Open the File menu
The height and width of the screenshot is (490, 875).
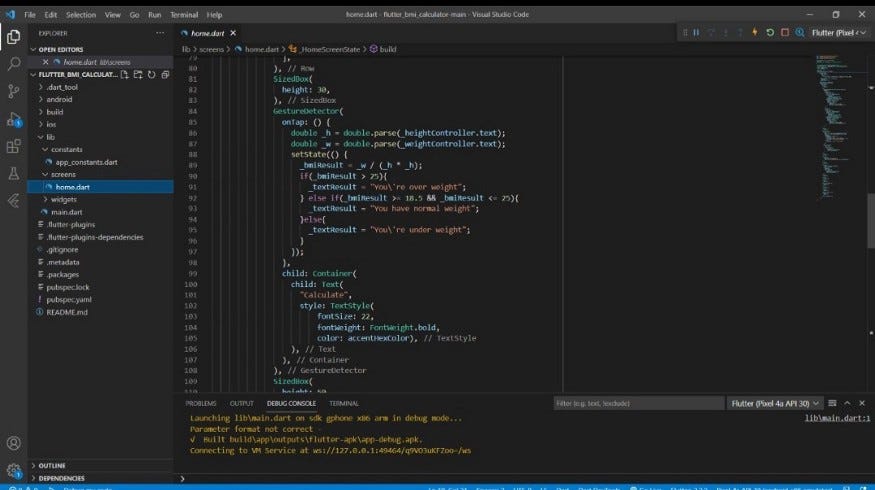pos(30,15)
